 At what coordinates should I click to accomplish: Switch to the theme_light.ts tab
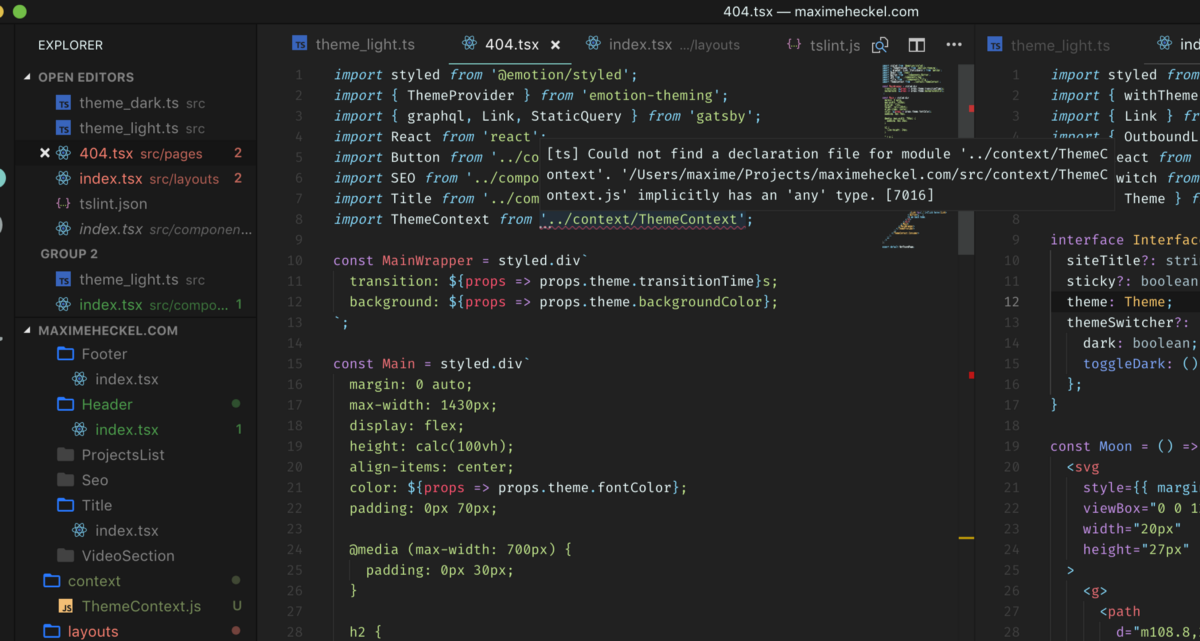tap(365, 44)
